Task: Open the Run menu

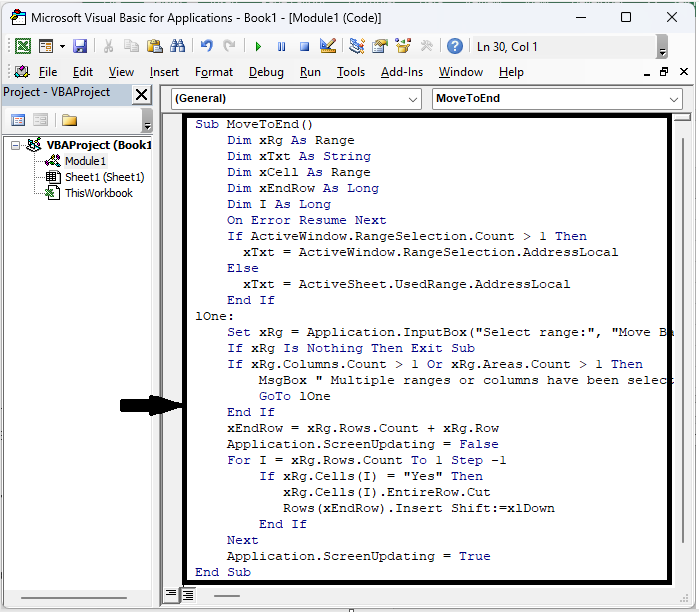Action: (310, 72)
